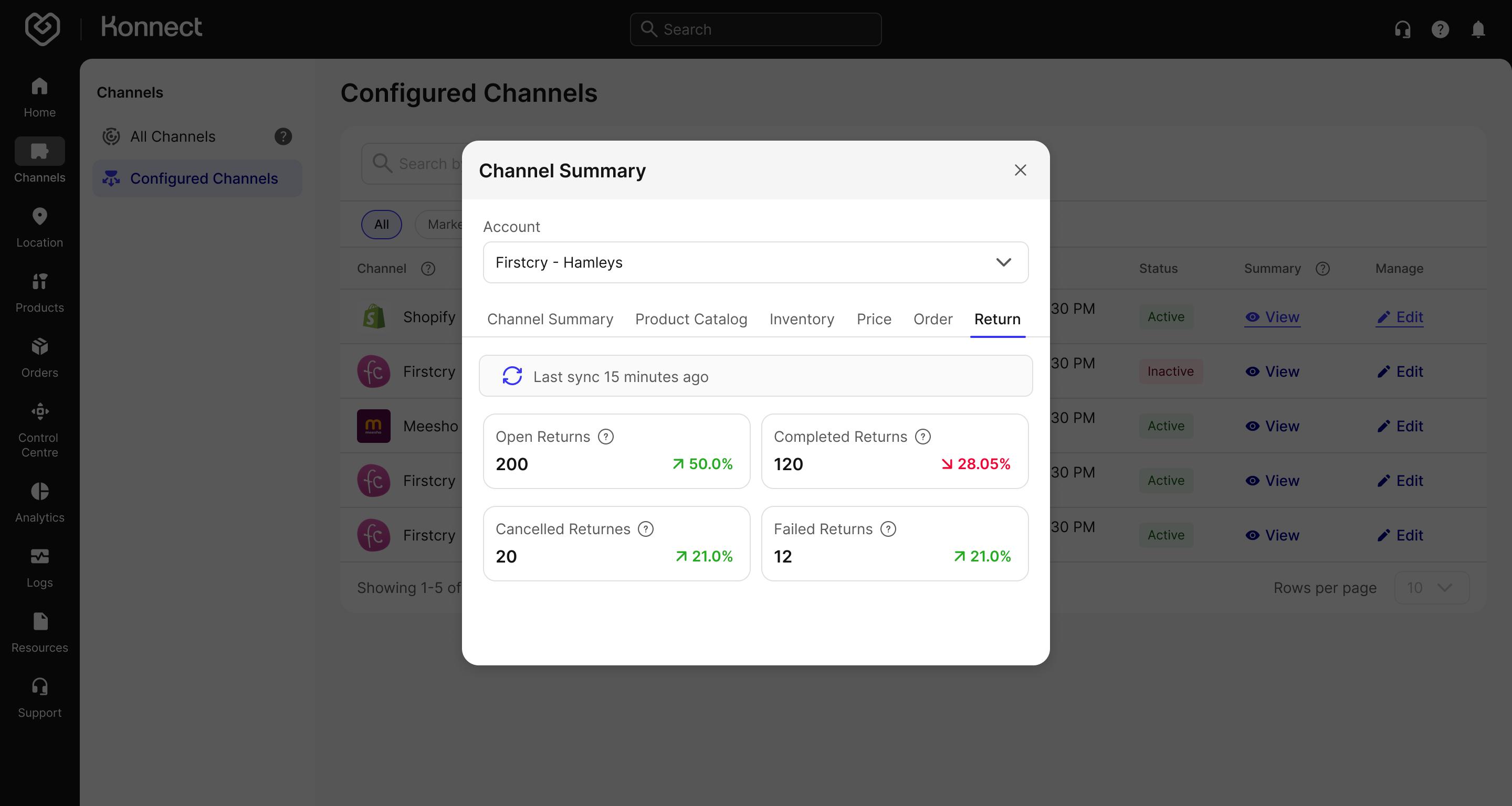Viewport: 1512px width, 806px height.
Task: Open Channels in the sidebar
Action: pyautogui.click(x=39, y=161)
